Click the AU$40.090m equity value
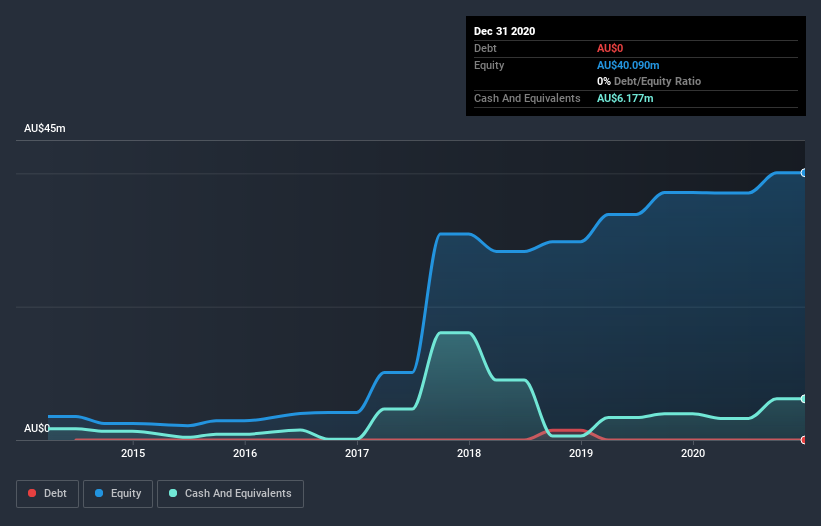This screenshot has width=821, height=526. [628, 65]
